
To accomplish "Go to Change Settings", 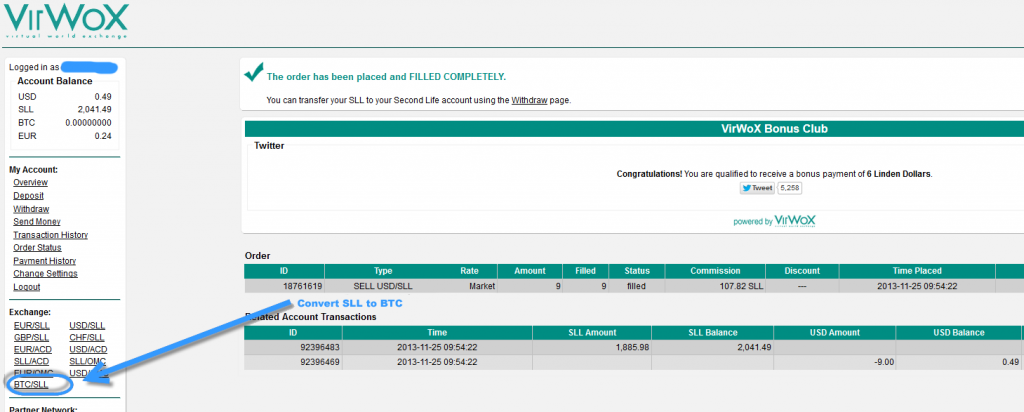I will (45, 274).
